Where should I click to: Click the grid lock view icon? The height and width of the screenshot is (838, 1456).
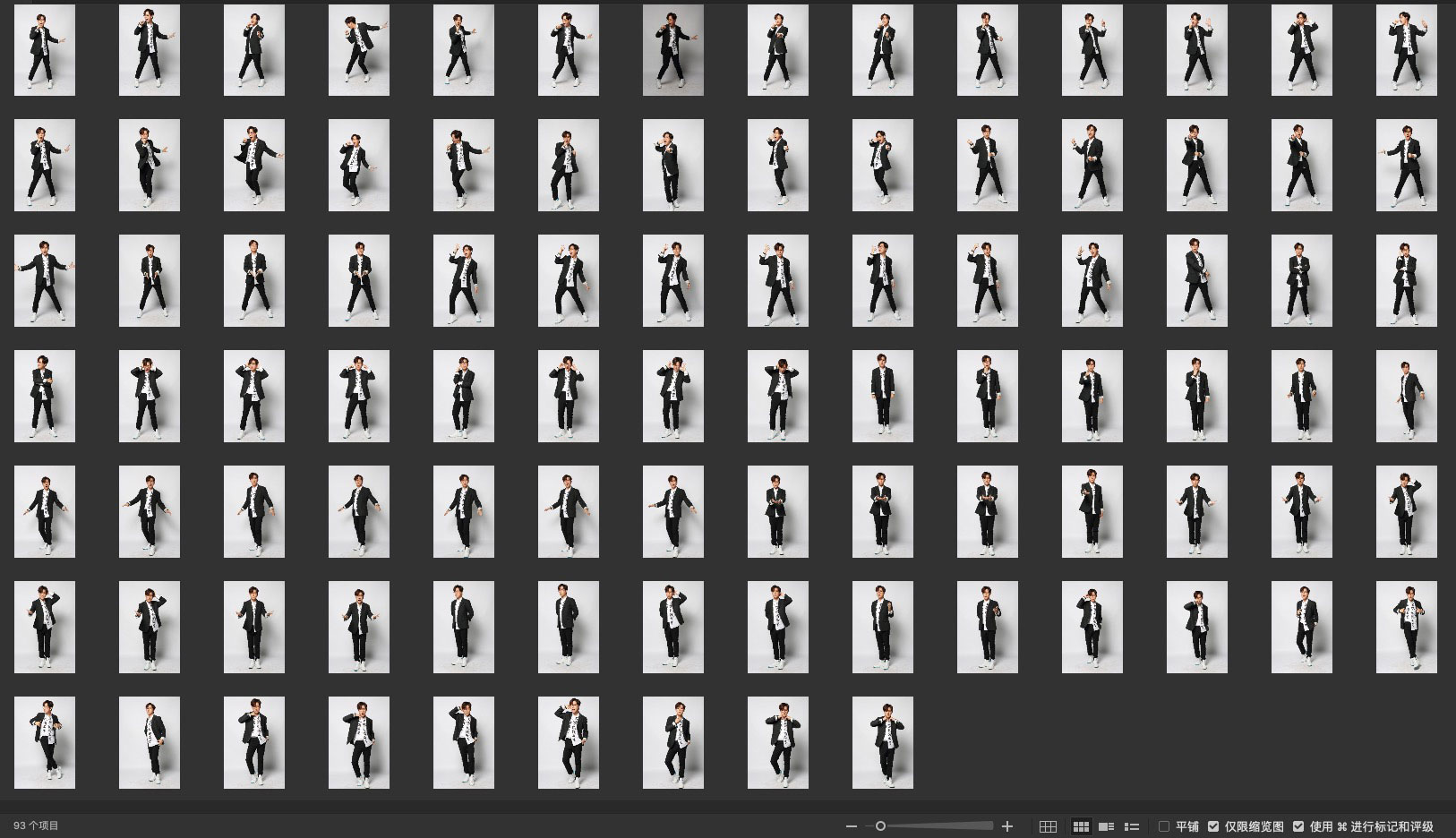(x=1048, y=826)
